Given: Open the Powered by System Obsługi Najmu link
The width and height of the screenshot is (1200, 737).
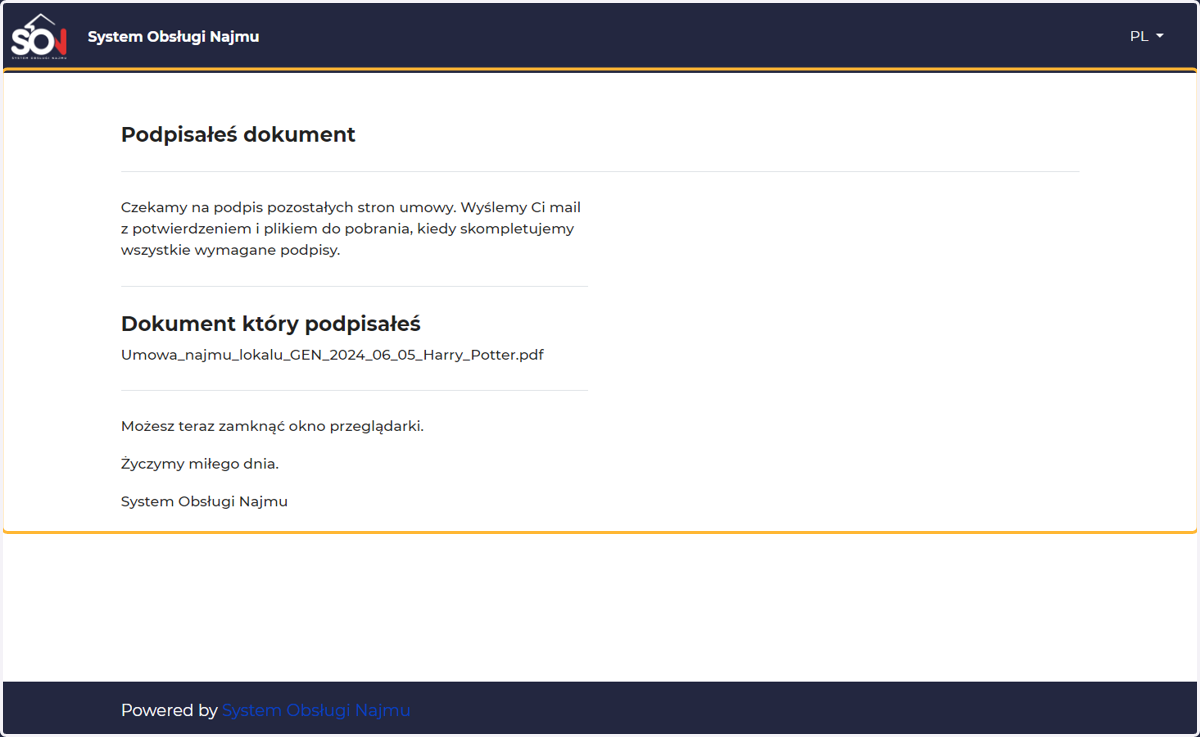Looking at the screenshot, I should pos(316,710).
